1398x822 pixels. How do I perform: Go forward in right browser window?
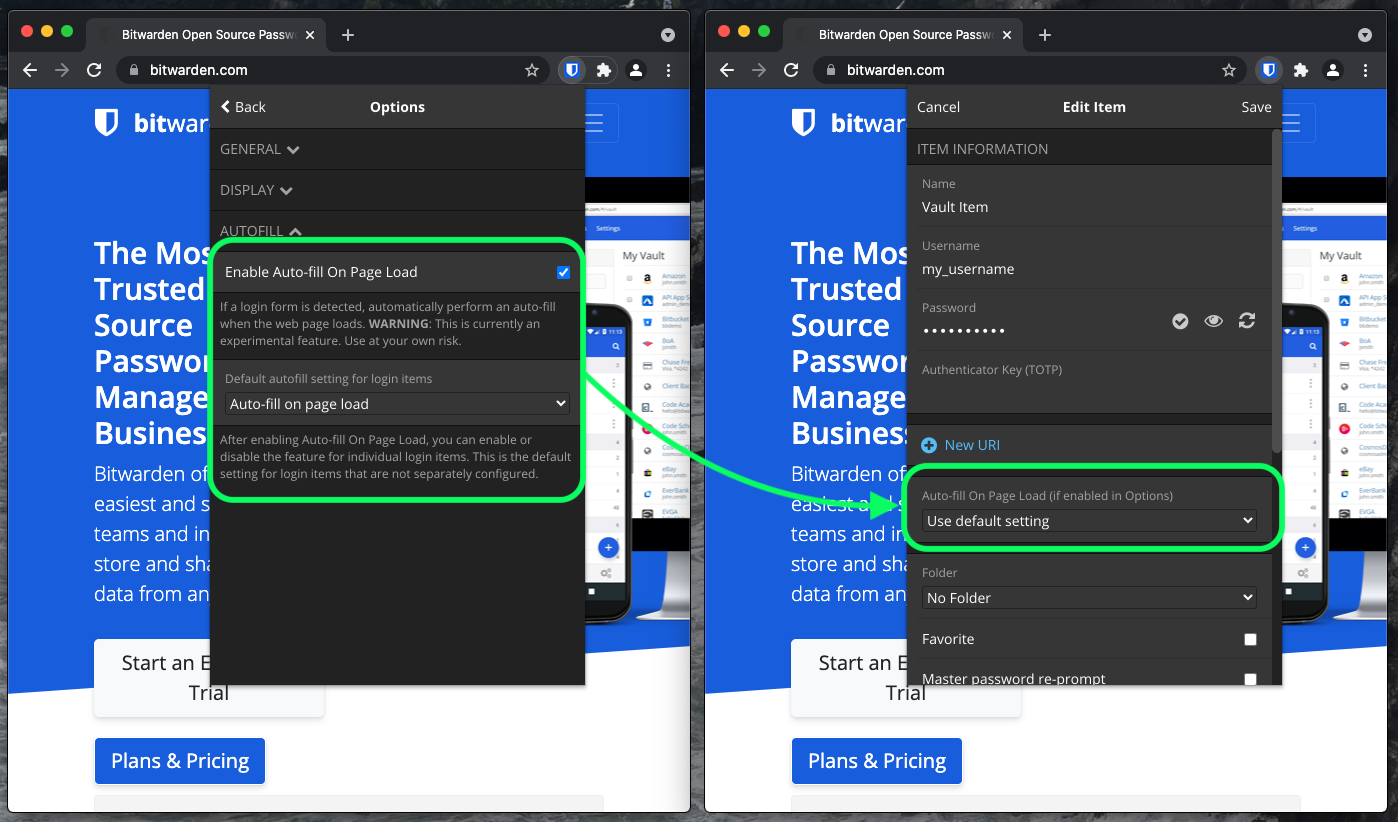[x=759, y=70]
